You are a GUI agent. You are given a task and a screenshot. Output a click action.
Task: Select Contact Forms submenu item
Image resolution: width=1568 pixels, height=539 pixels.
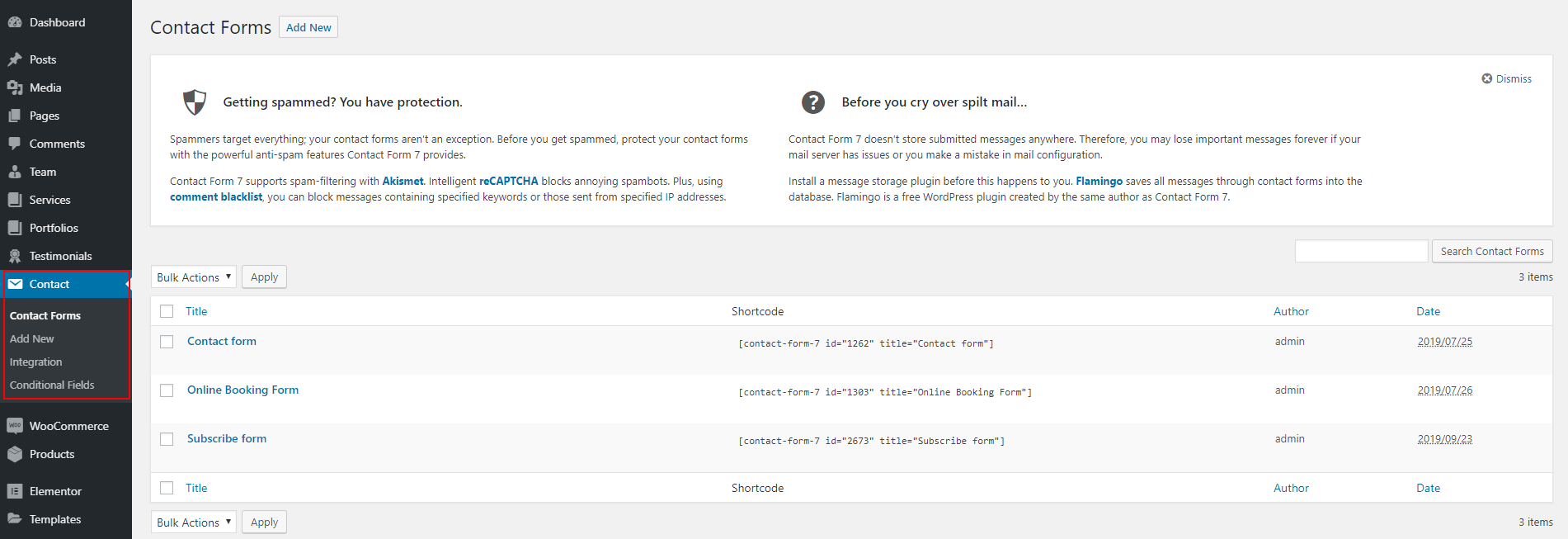(x=45, y=316)
